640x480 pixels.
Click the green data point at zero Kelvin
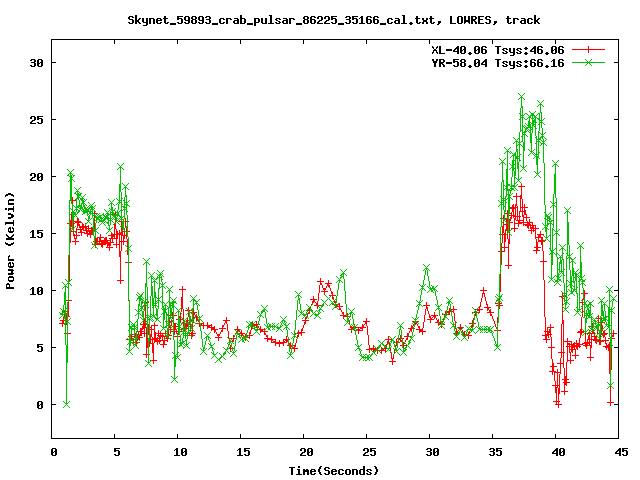tap(67, 404)
